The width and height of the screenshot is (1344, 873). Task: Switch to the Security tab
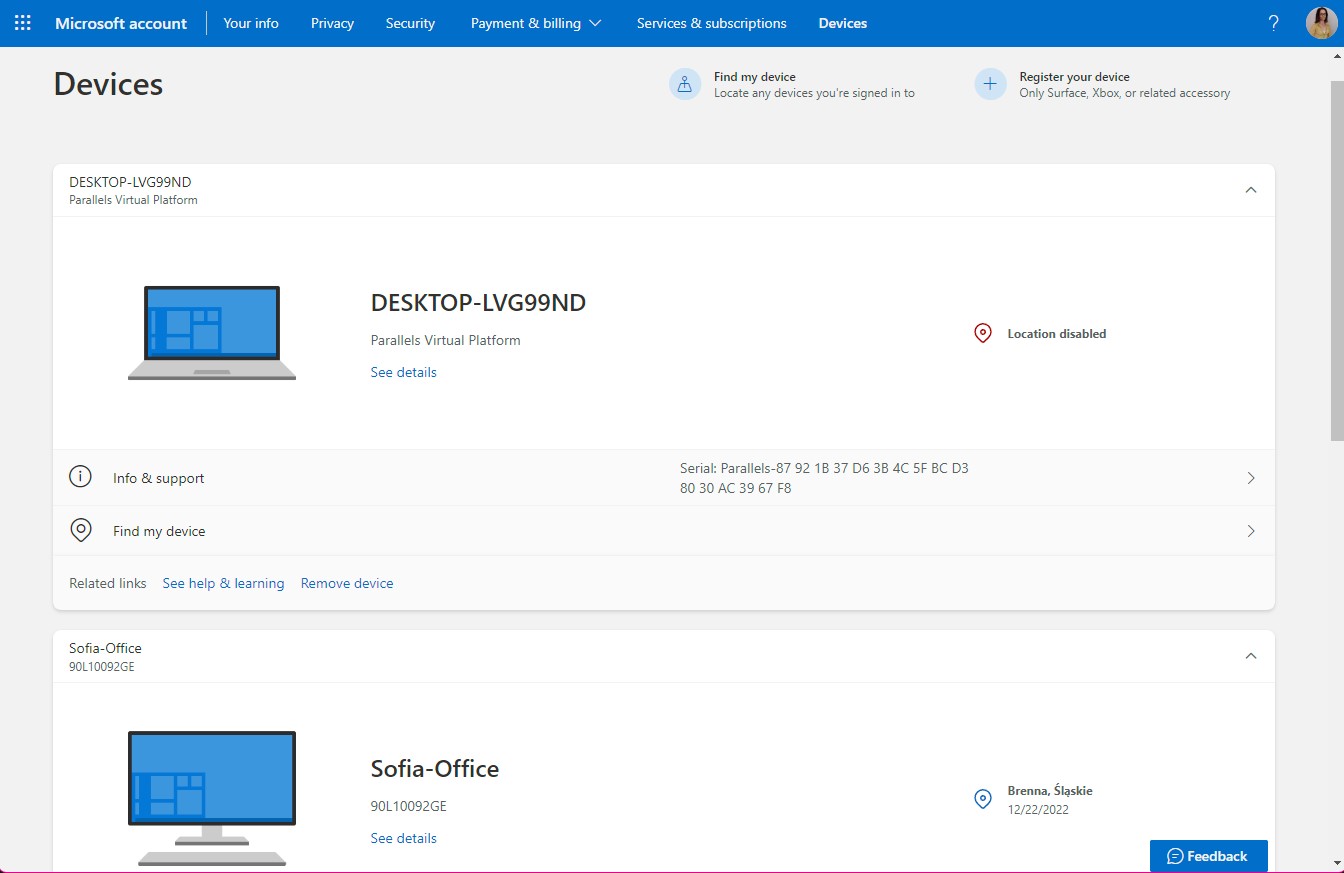(410, 22)
